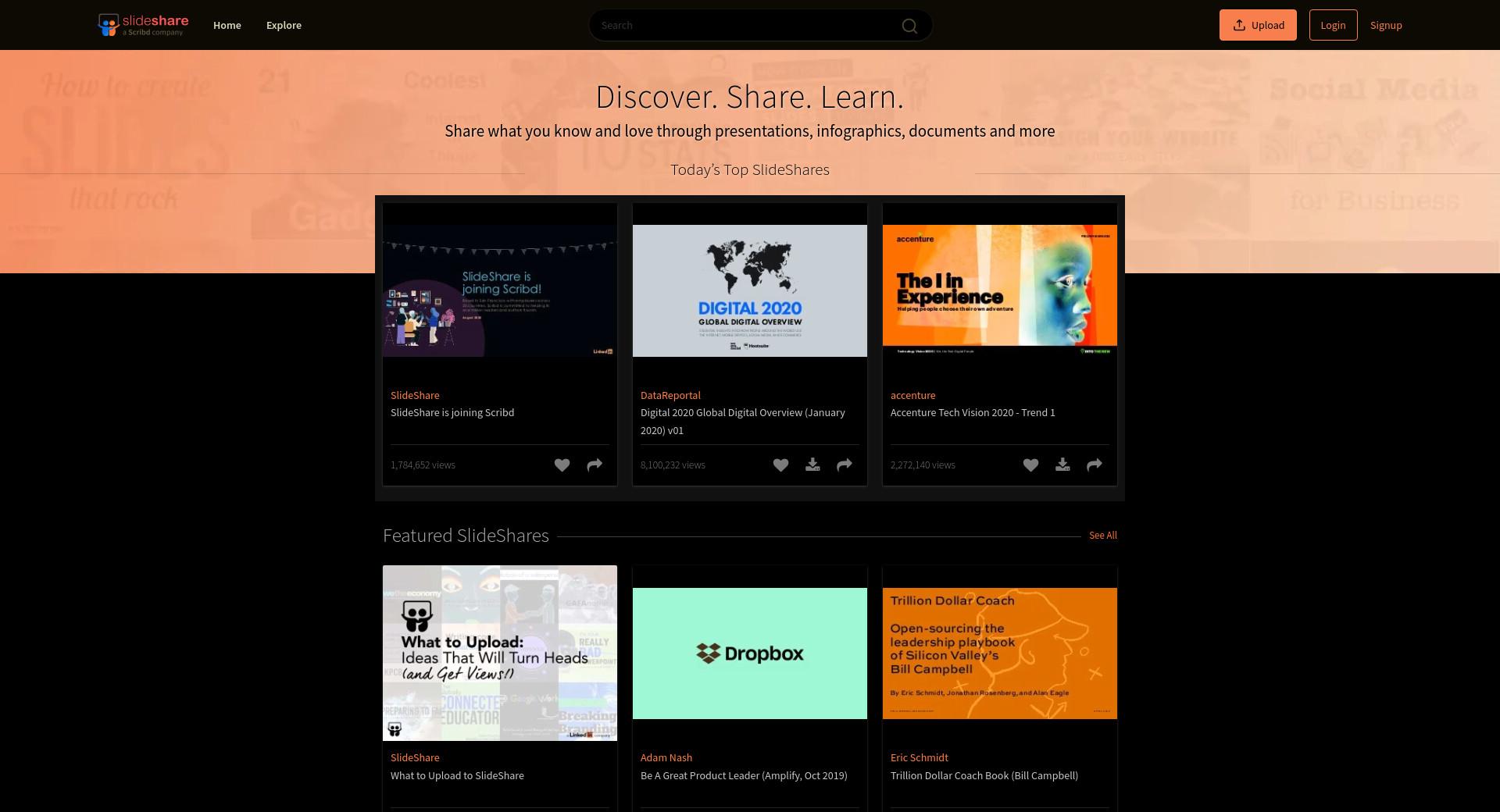Open title 'Trillion Dollar Coach Book (Bill Campbell)'
Screen dimensions: 1500x812
pos(984,775)
